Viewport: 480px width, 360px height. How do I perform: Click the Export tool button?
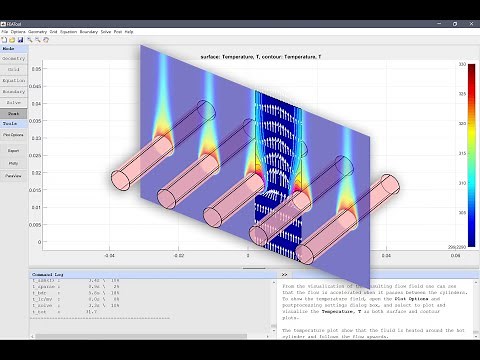click(14, 151)
